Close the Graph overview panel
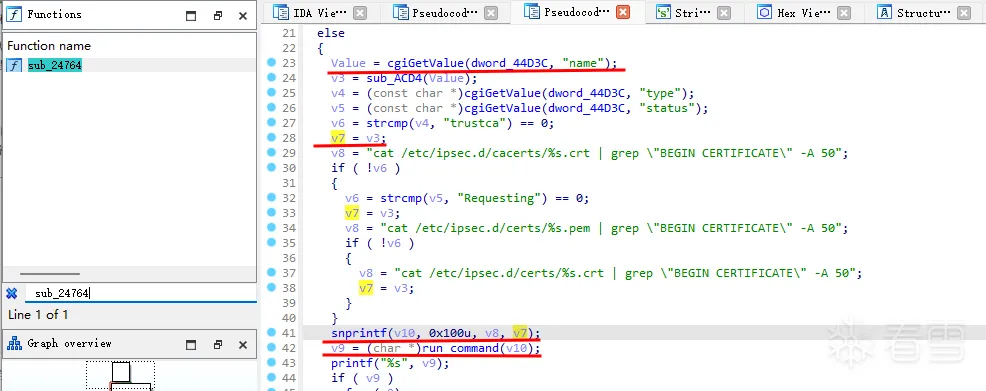The image size is (986, 391). click(243, 344)
